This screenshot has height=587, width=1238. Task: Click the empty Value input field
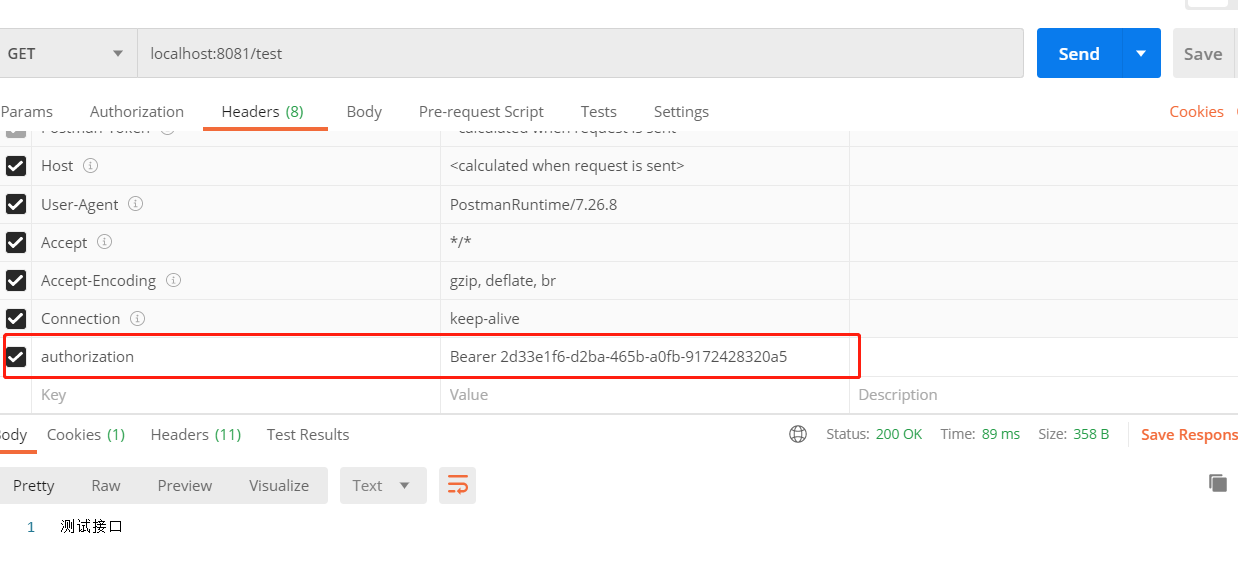coord(645,395)
